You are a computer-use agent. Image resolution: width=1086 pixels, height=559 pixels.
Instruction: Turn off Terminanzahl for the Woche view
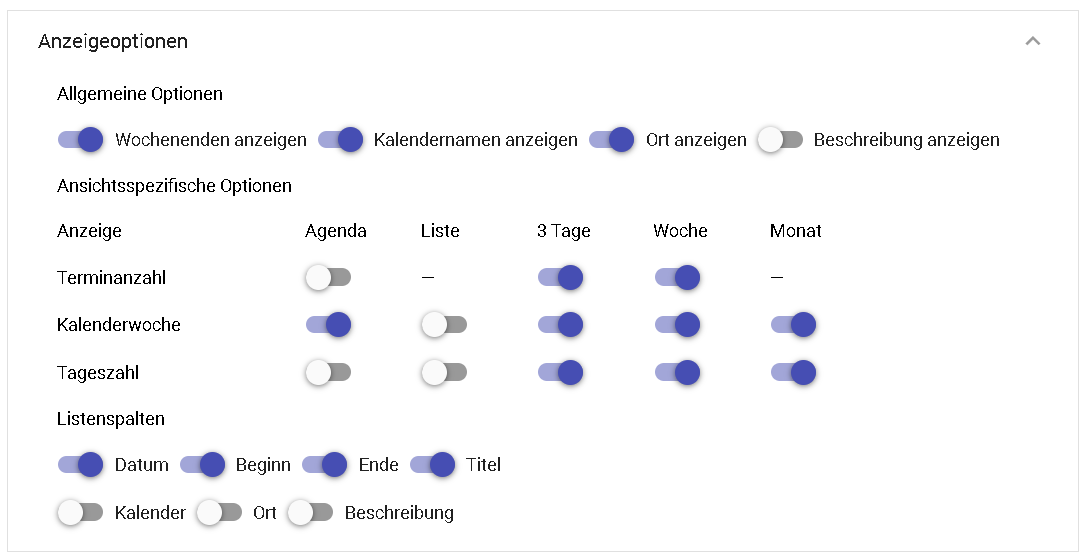677,278
